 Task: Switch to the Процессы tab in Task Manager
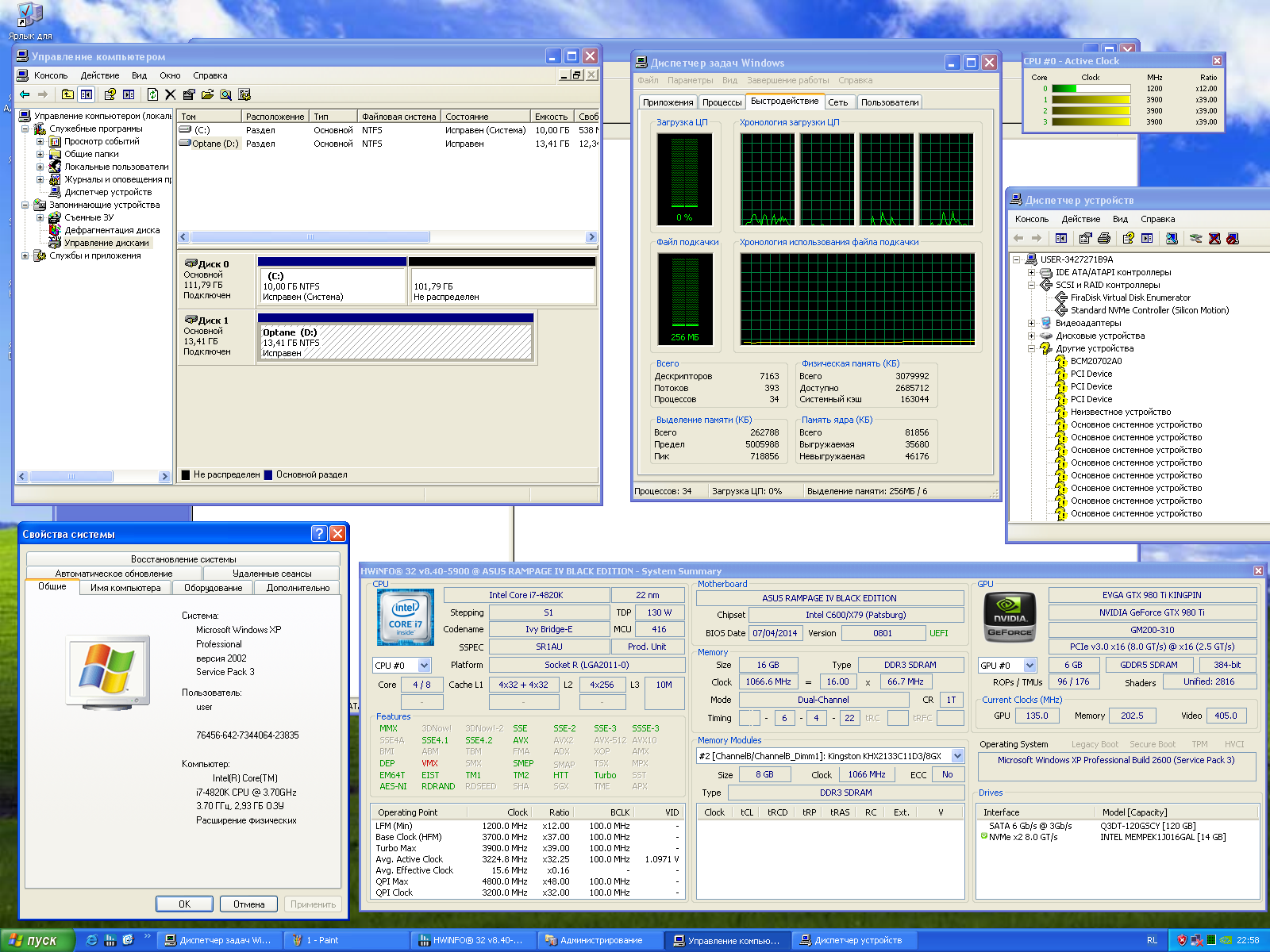[722, 102]
